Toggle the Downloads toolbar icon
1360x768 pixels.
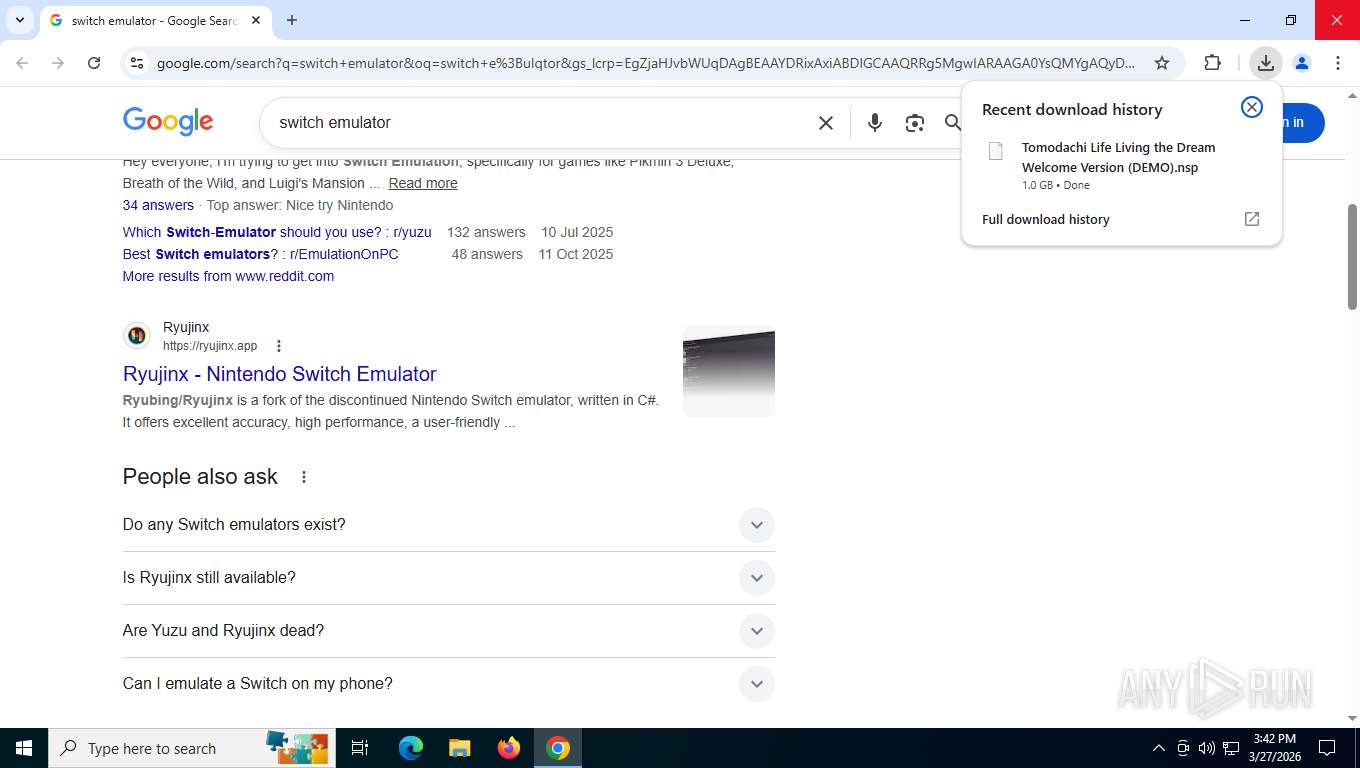1266,63
